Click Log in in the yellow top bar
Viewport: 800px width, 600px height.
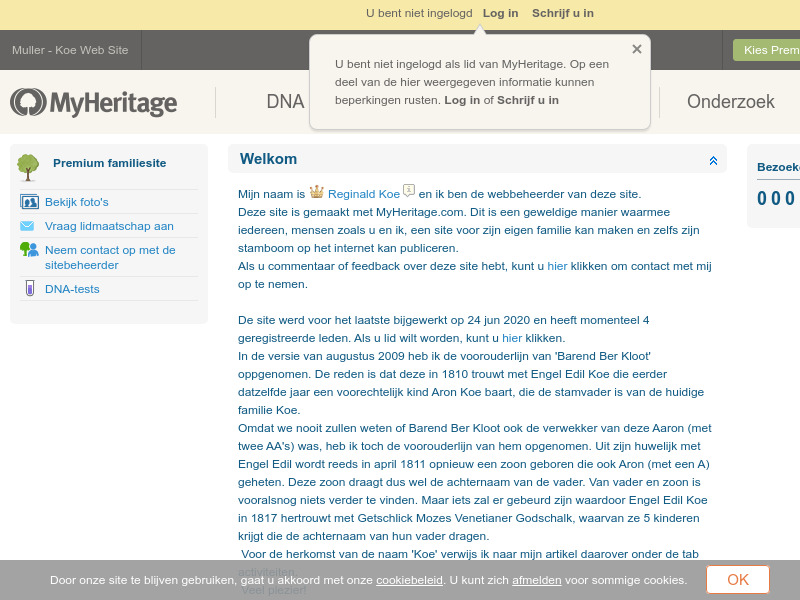[501, 13]
